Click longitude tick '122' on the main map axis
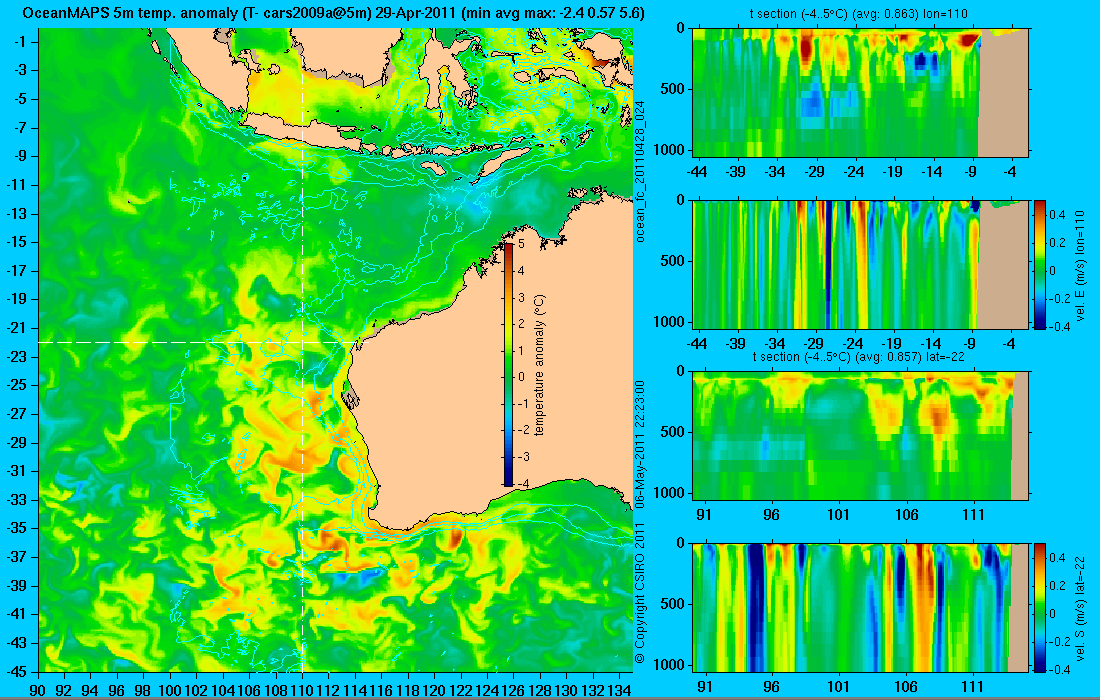 pos(461,690)
